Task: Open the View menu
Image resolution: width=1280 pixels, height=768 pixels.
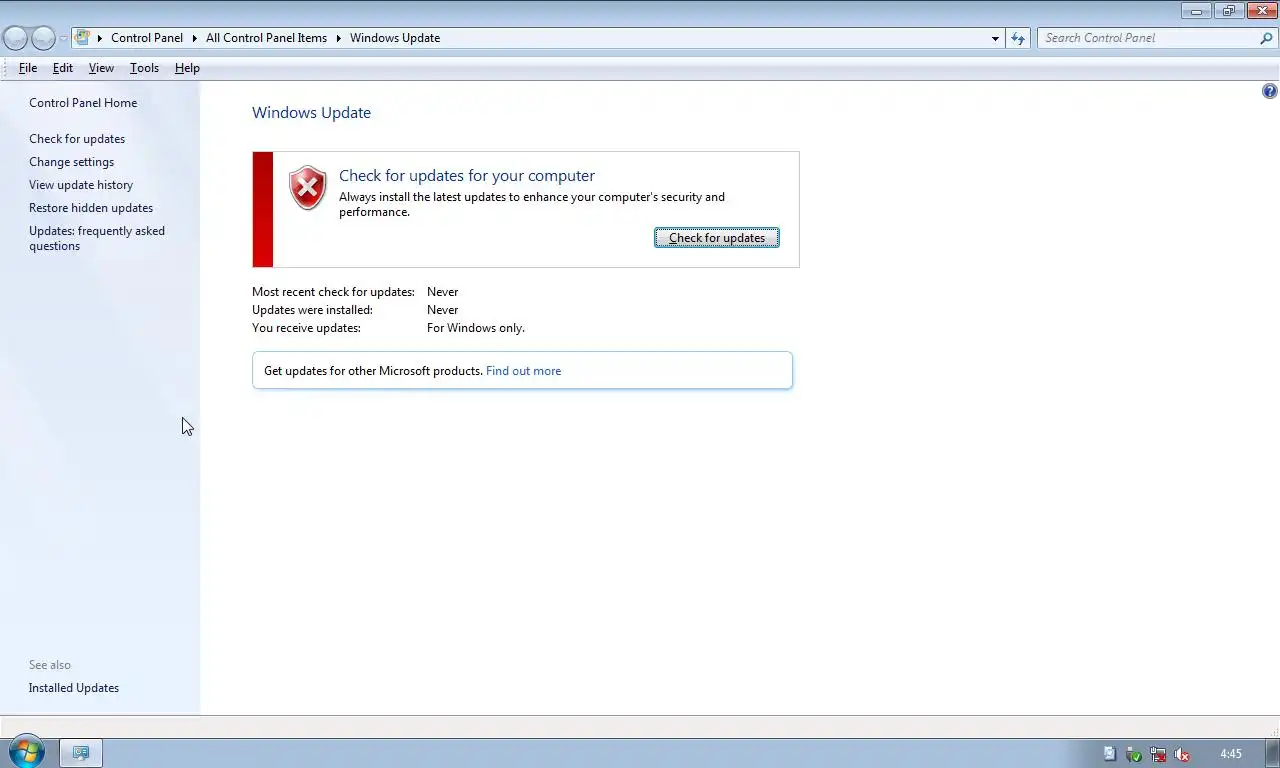Action: click(101, 68)
